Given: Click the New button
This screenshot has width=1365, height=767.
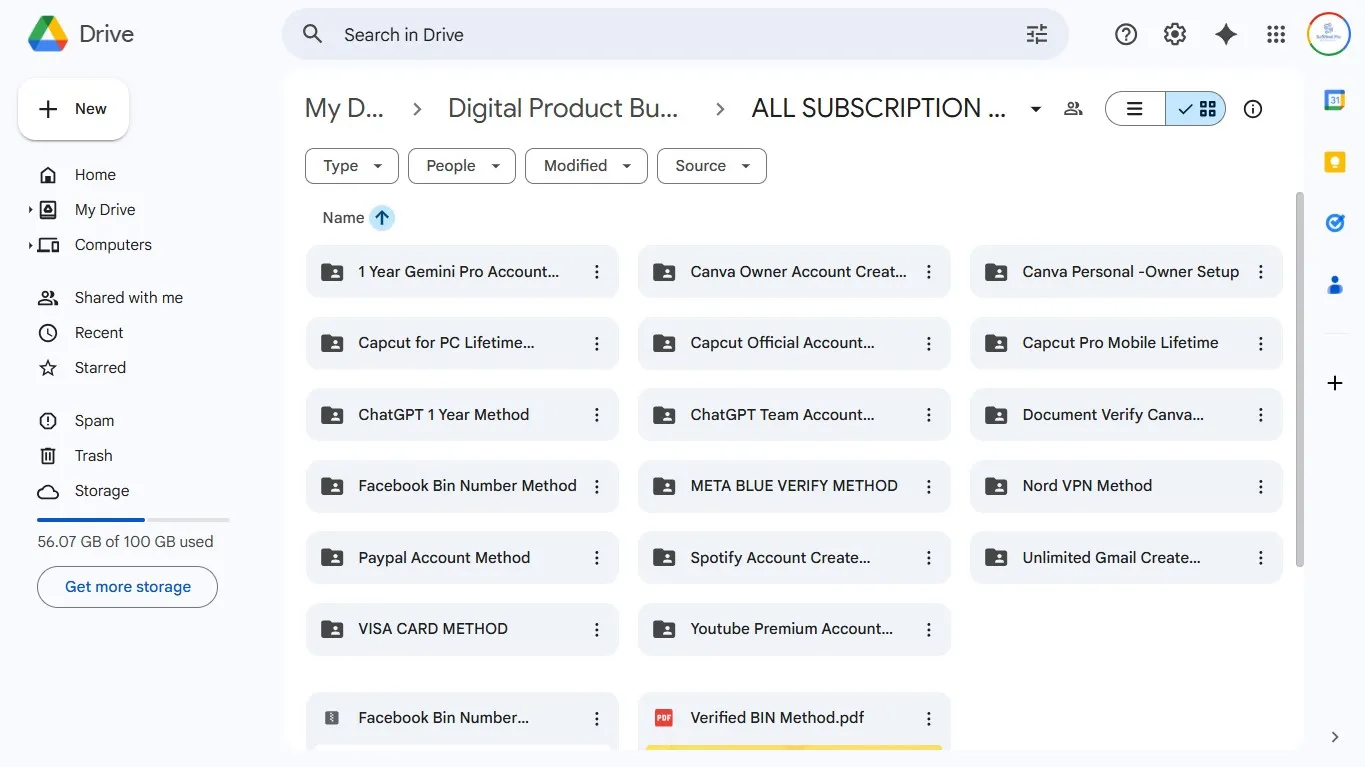Looking at the screenshot, I should pos(73,109).
